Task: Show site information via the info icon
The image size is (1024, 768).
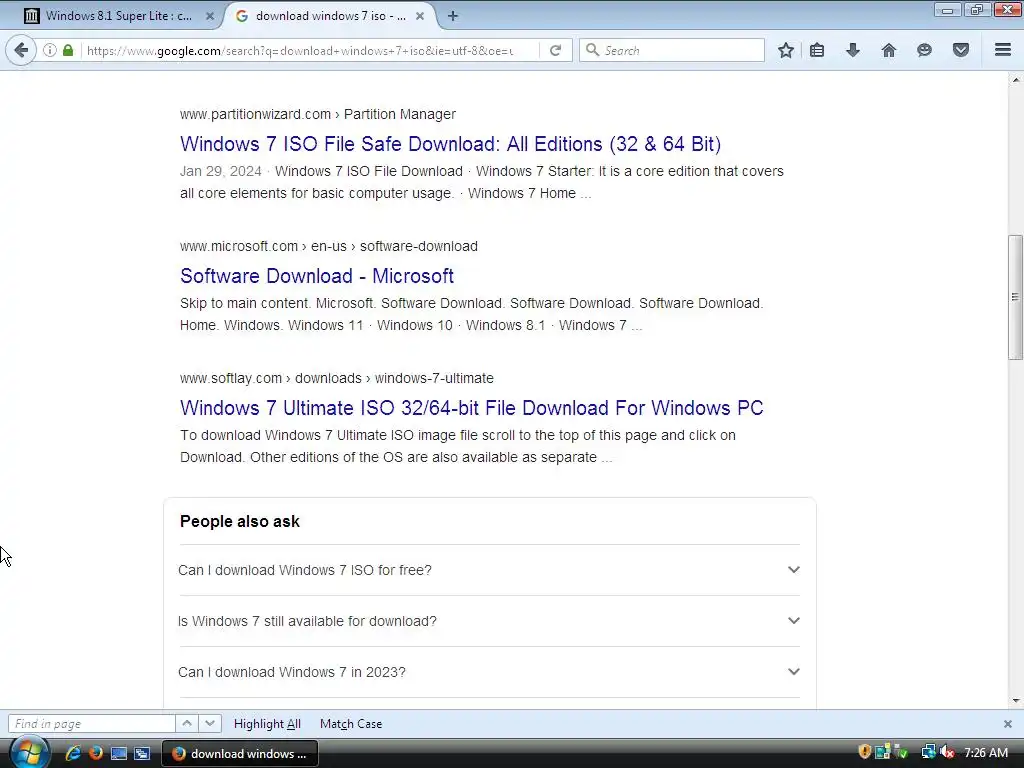Action: pyautogui.click(x=50, y=50)
